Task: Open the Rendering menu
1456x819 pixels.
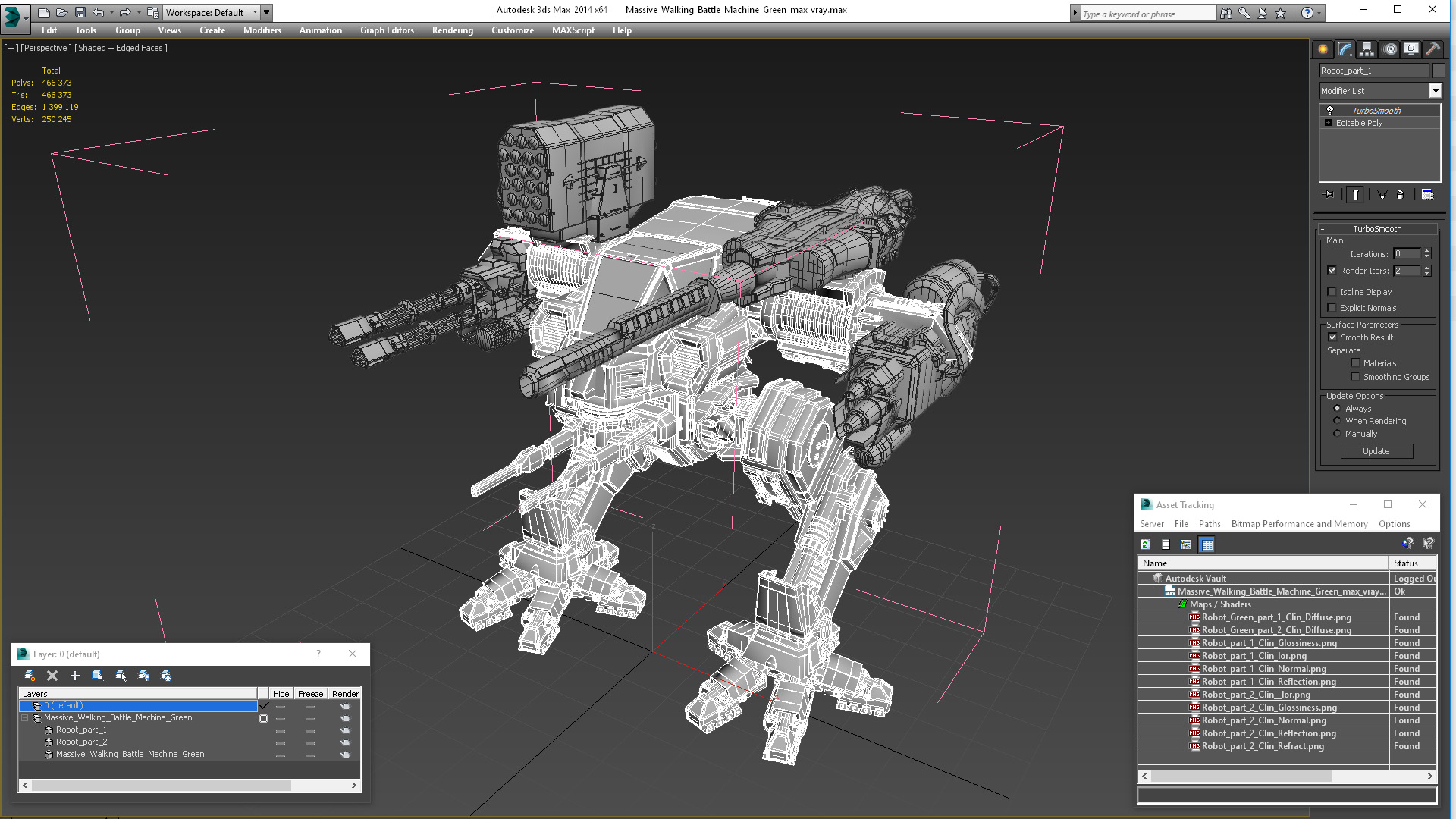Action: 452,30
